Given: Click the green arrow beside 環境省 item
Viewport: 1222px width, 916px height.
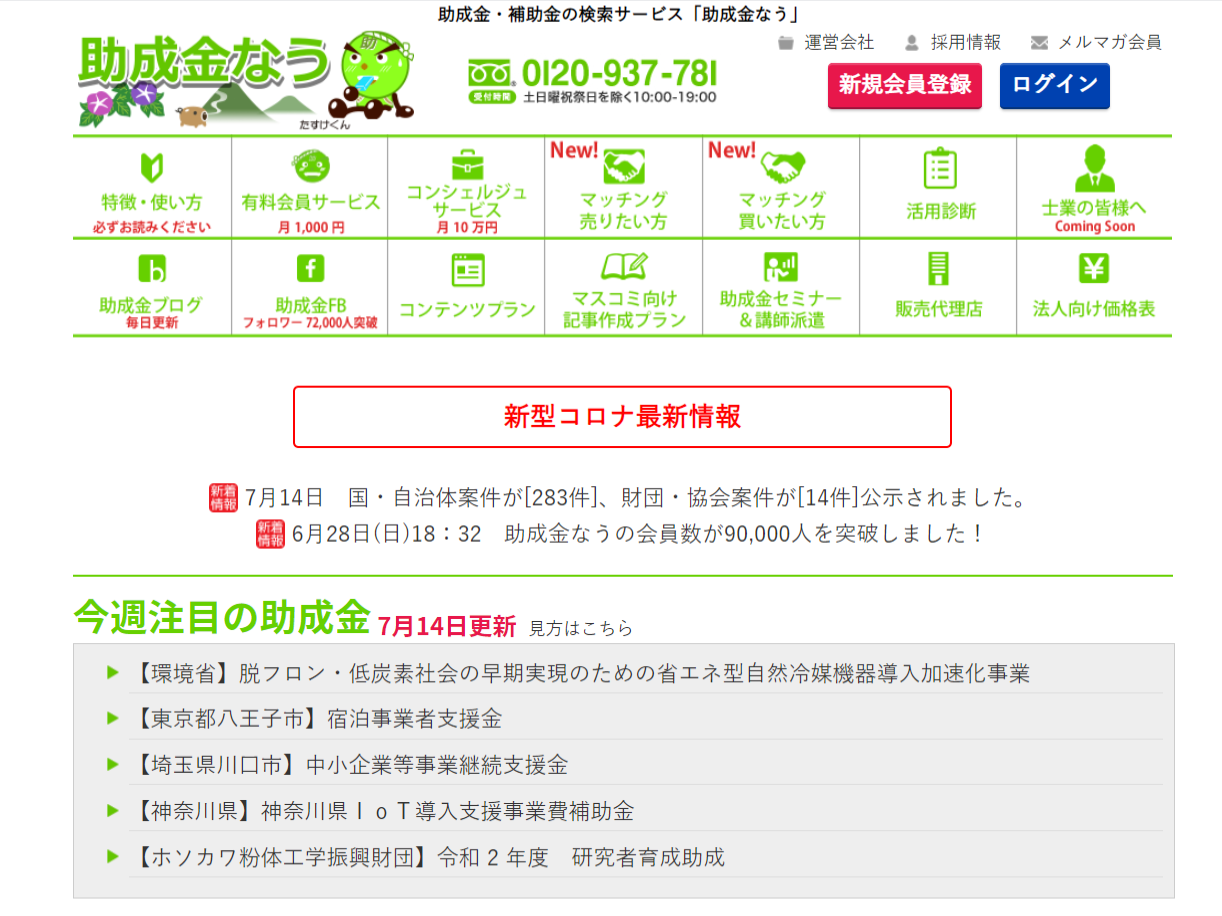Looking at the screenshot, I should pyautogui.click(x=113, y=672).
